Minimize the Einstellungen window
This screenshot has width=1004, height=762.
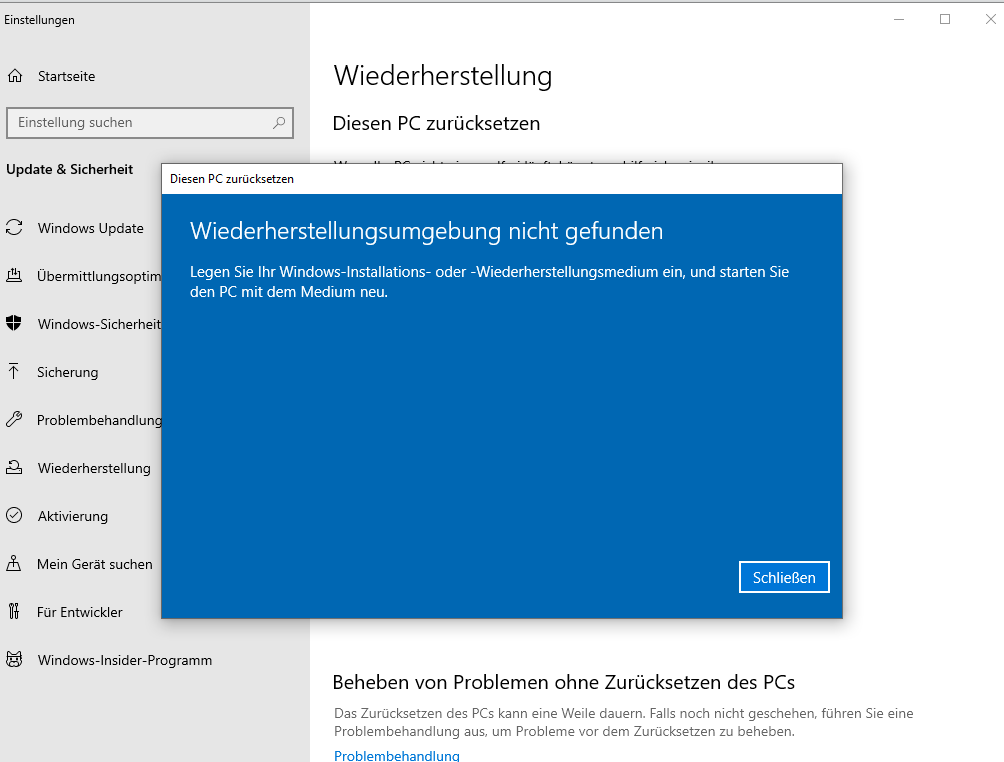899,19
